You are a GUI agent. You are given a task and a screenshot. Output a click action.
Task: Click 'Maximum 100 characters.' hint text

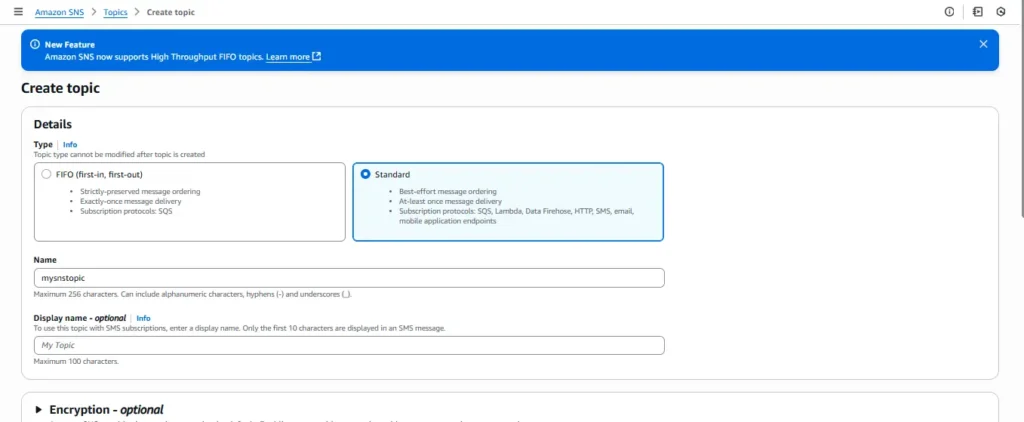point(76,361)
